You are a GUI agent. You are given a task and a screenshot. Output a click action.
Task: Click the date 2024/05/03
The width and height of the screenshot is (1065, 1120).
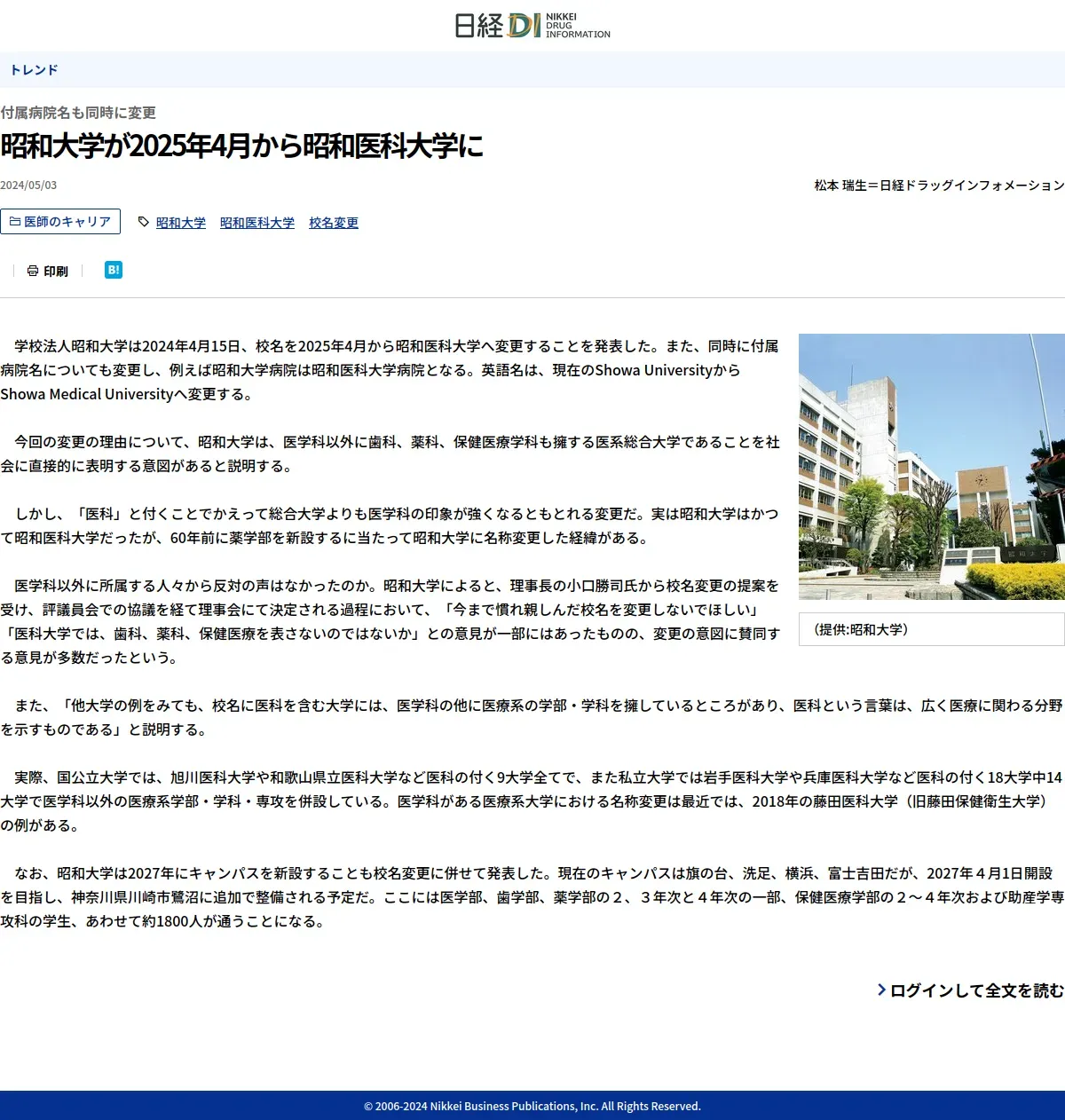[x=28, y=185]
